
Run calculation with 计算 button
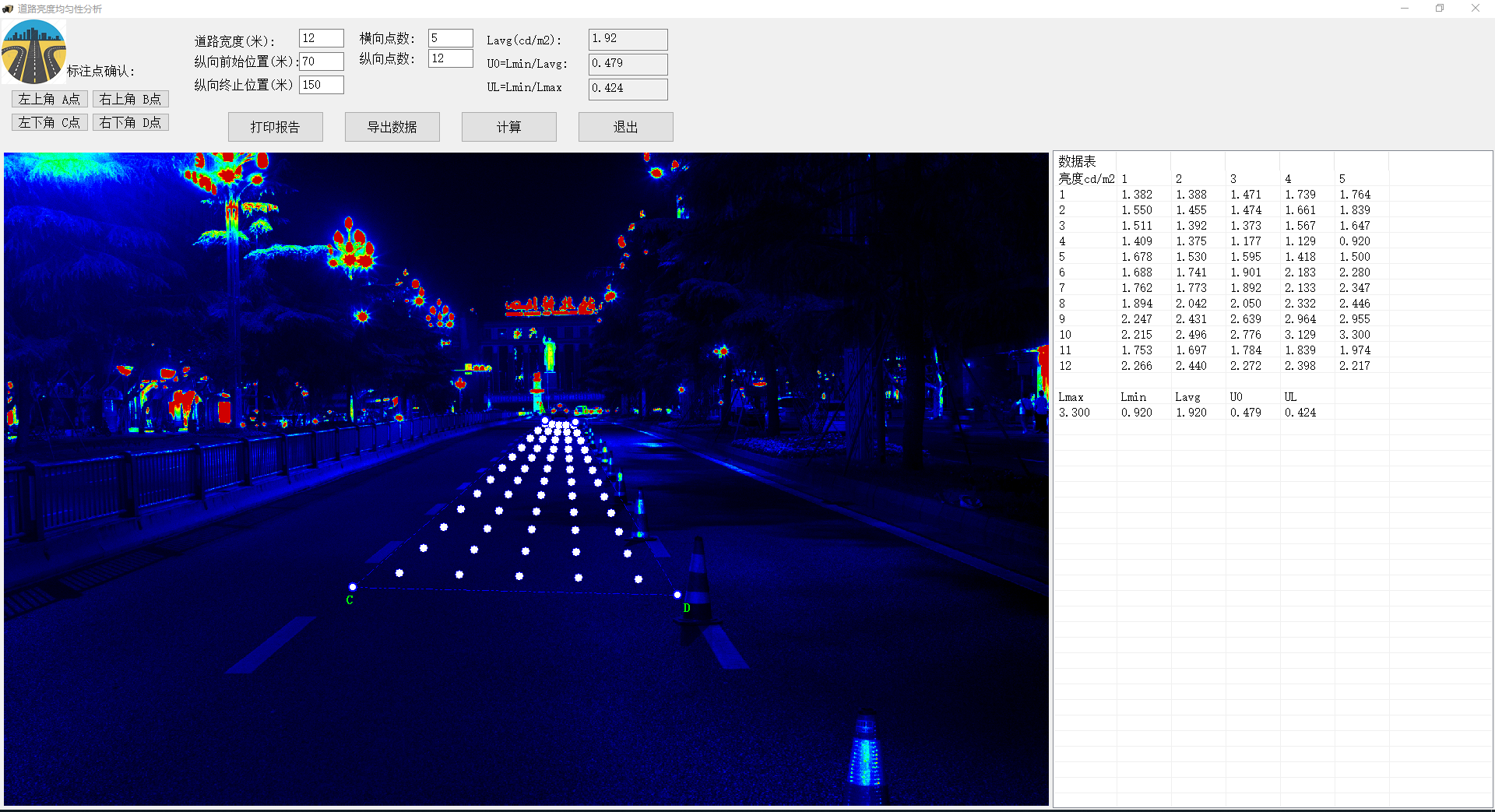508,127
